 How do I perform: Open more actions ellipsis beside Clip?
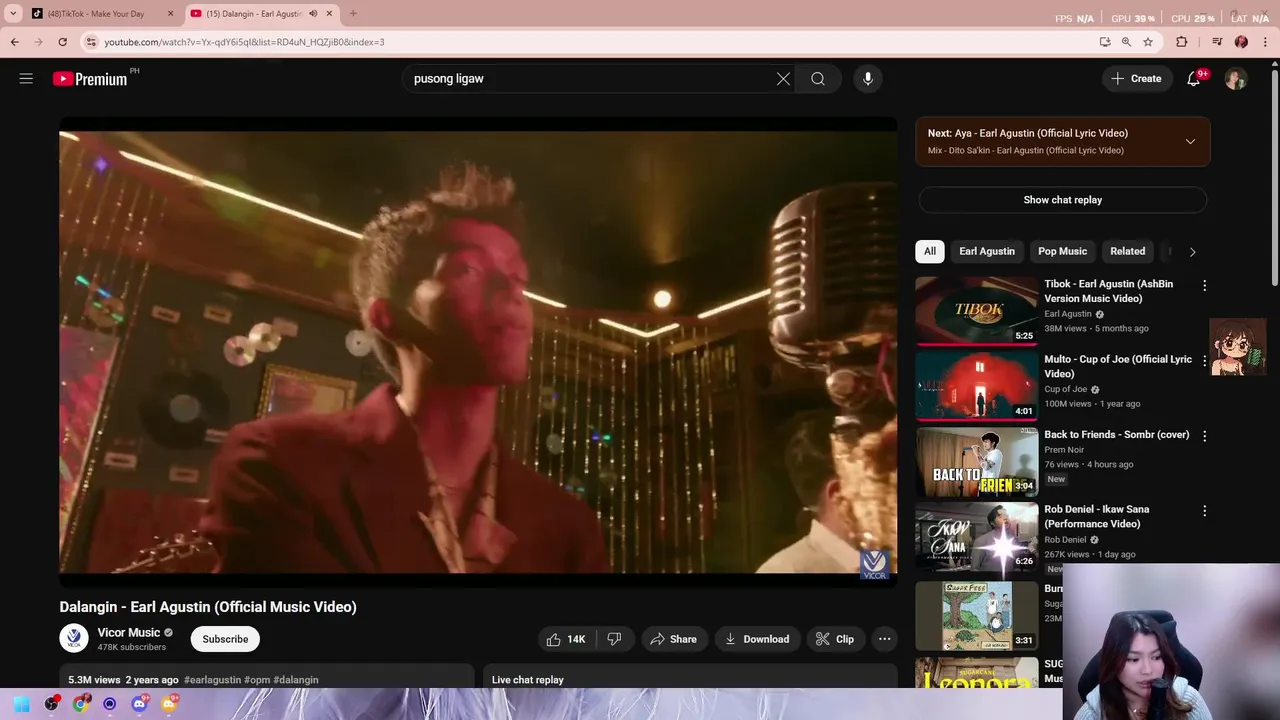click(884, 639)
